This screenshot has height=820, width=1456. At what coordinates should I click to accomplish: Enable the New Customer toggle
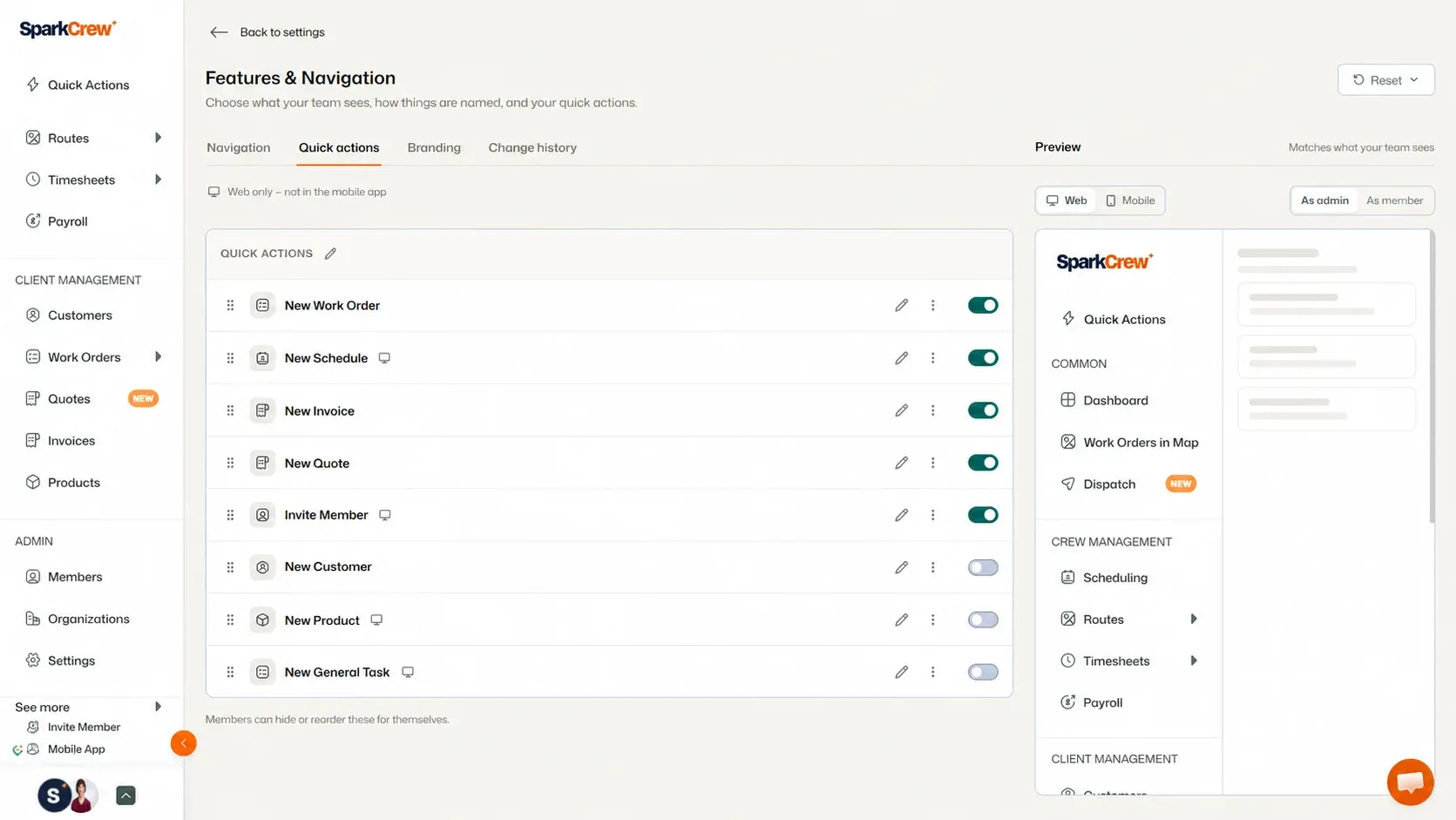point(983,567)
